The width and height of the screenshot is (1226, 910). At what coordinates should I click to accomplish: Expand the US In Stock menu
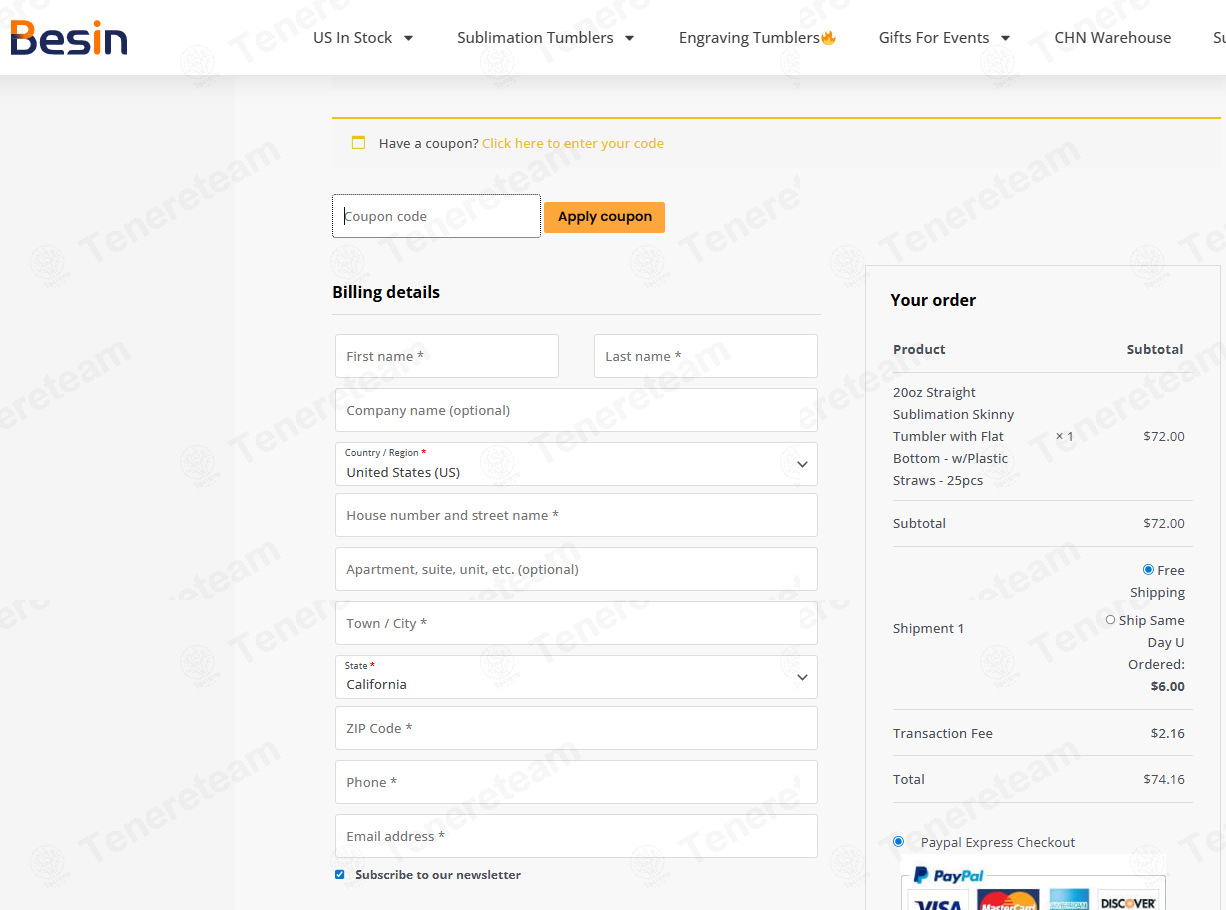point(363,38)
